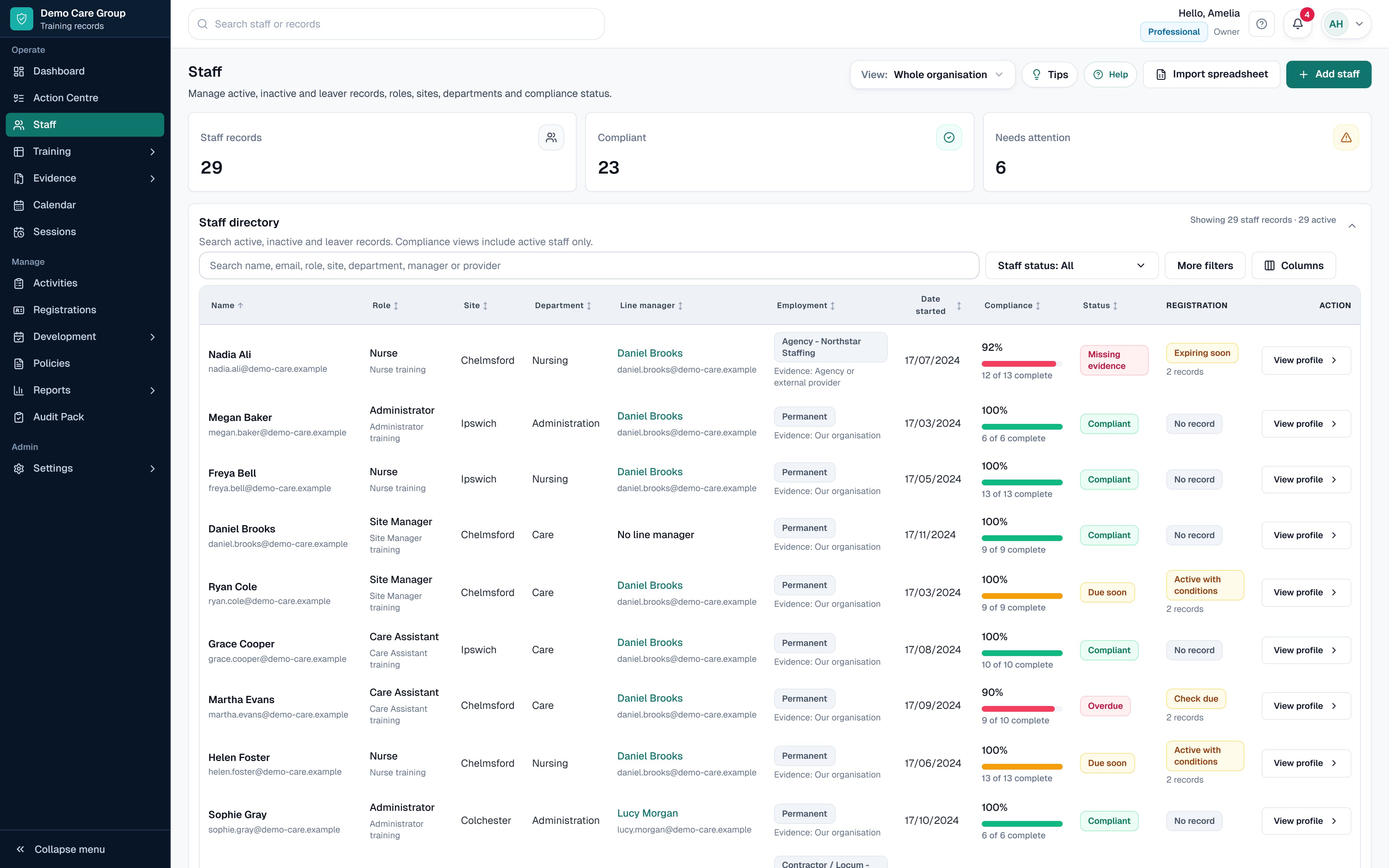Click the Add staff button
This screenshot has height=868, width=1389.
(x=1328, y=75)
